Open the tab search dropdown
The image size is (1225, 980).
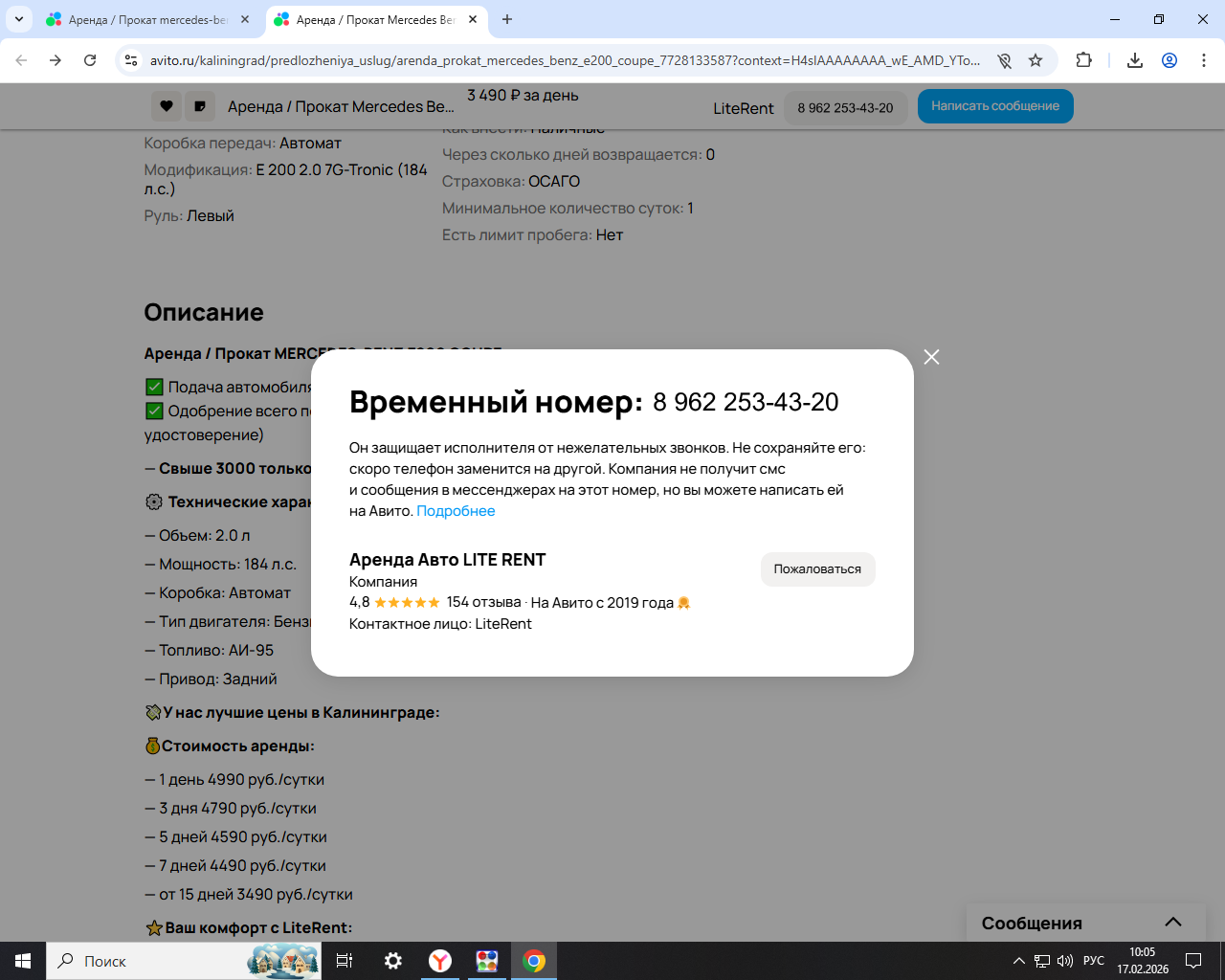tap(18, 19)
